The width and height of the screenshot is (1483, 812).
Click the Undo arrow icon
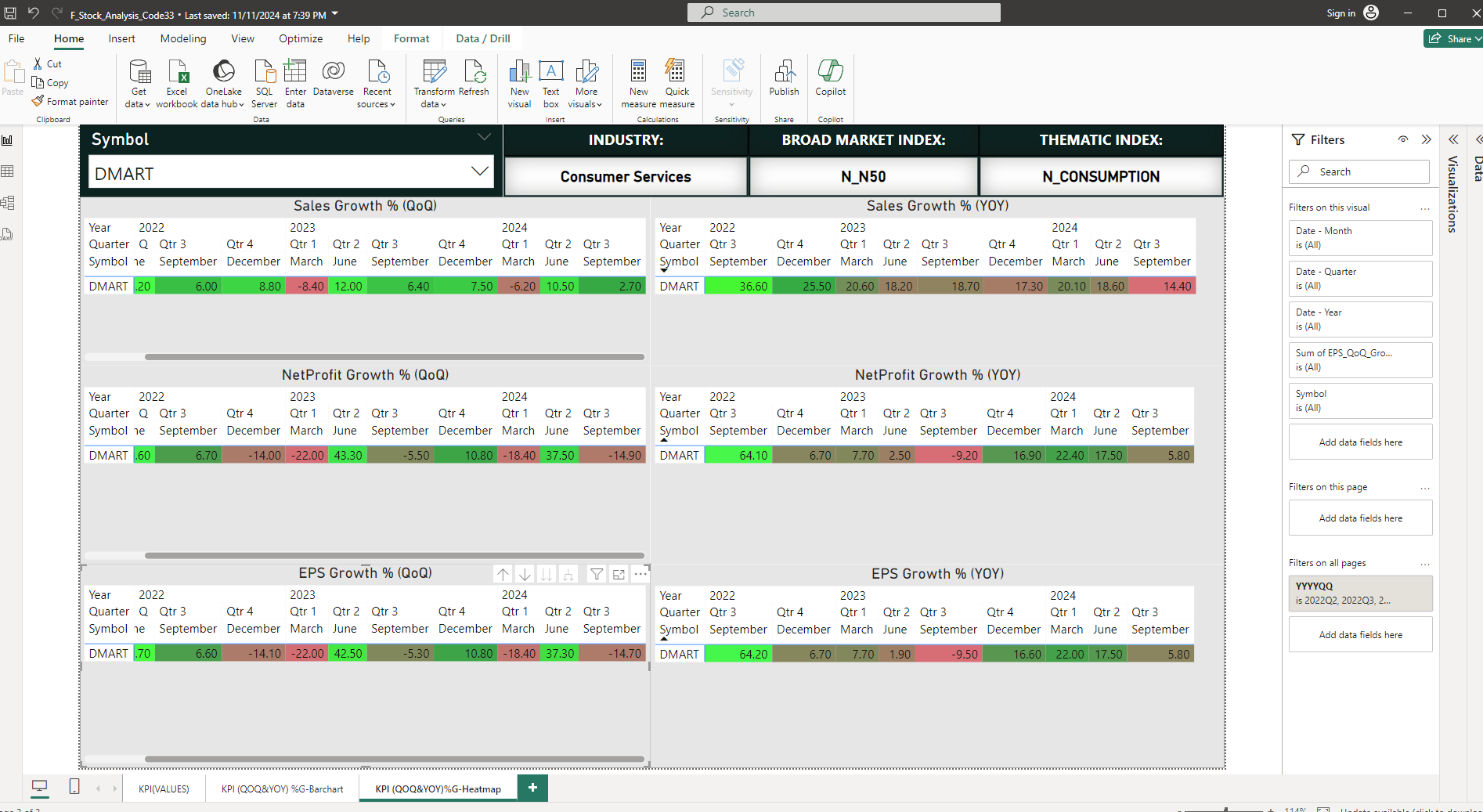34,13
